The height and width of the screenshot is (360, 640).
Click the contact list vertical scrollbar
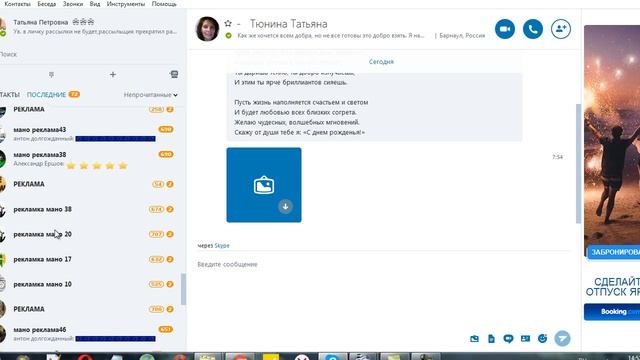tap(183, 289)
